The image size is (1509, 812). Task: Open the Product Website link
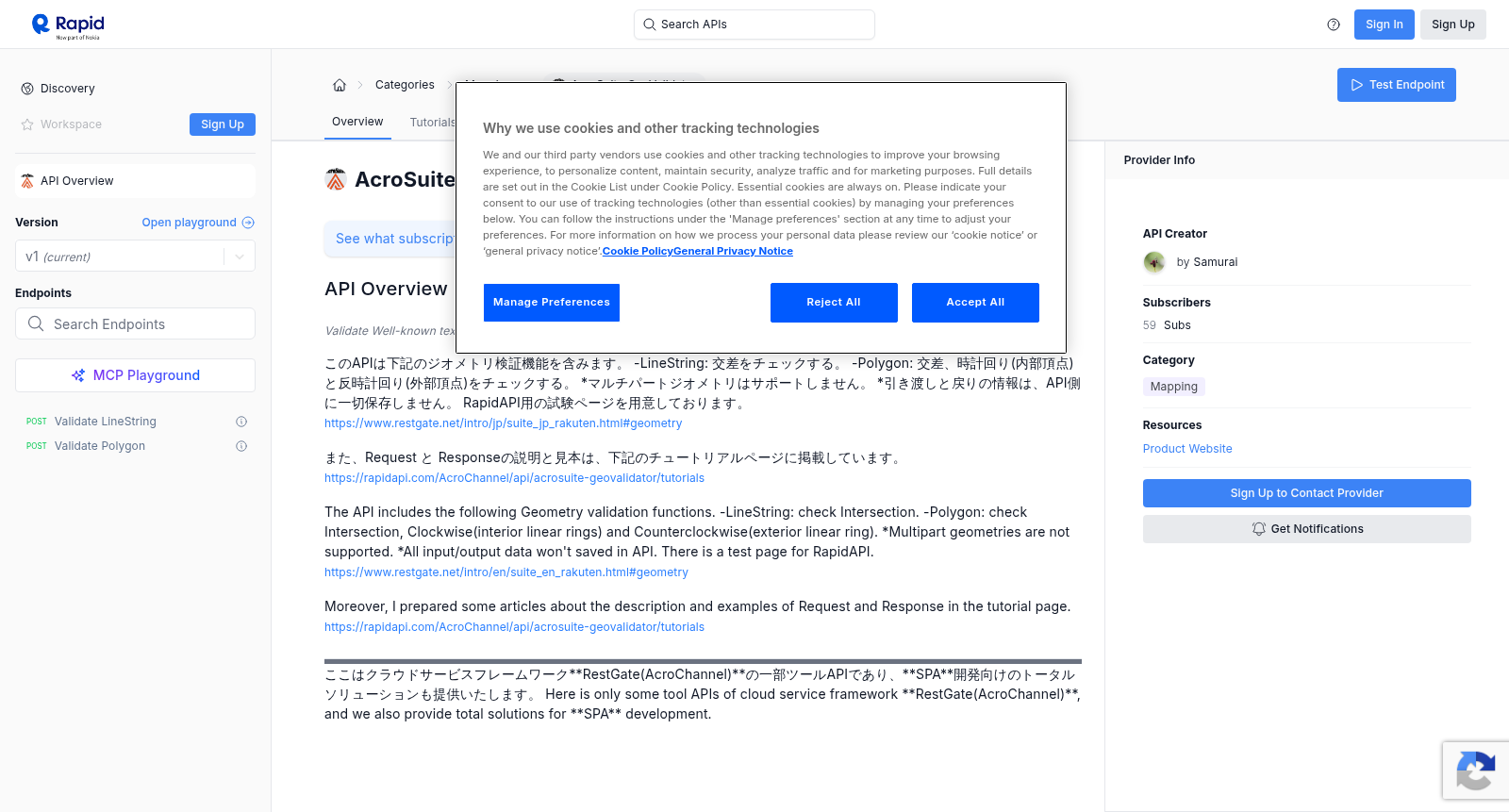tap(1187, 449)
